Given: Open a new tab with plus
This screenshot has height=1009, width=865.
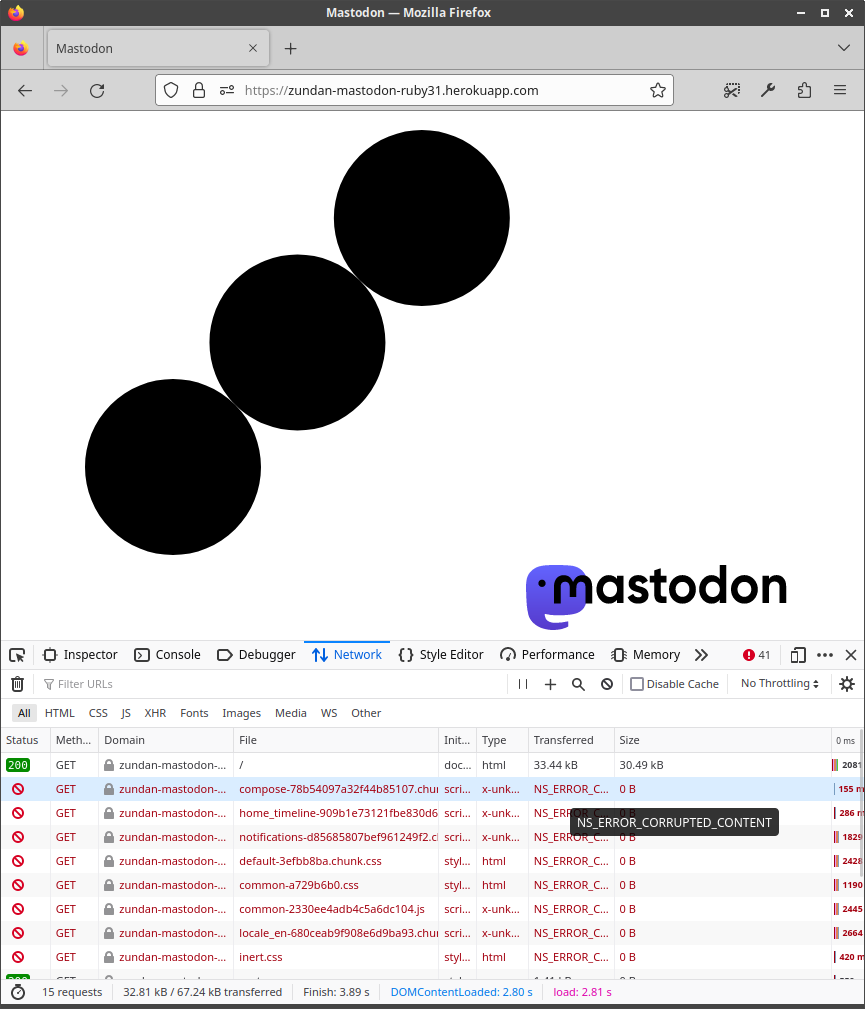Looking at the screenshot, I should tap(291, 49).
